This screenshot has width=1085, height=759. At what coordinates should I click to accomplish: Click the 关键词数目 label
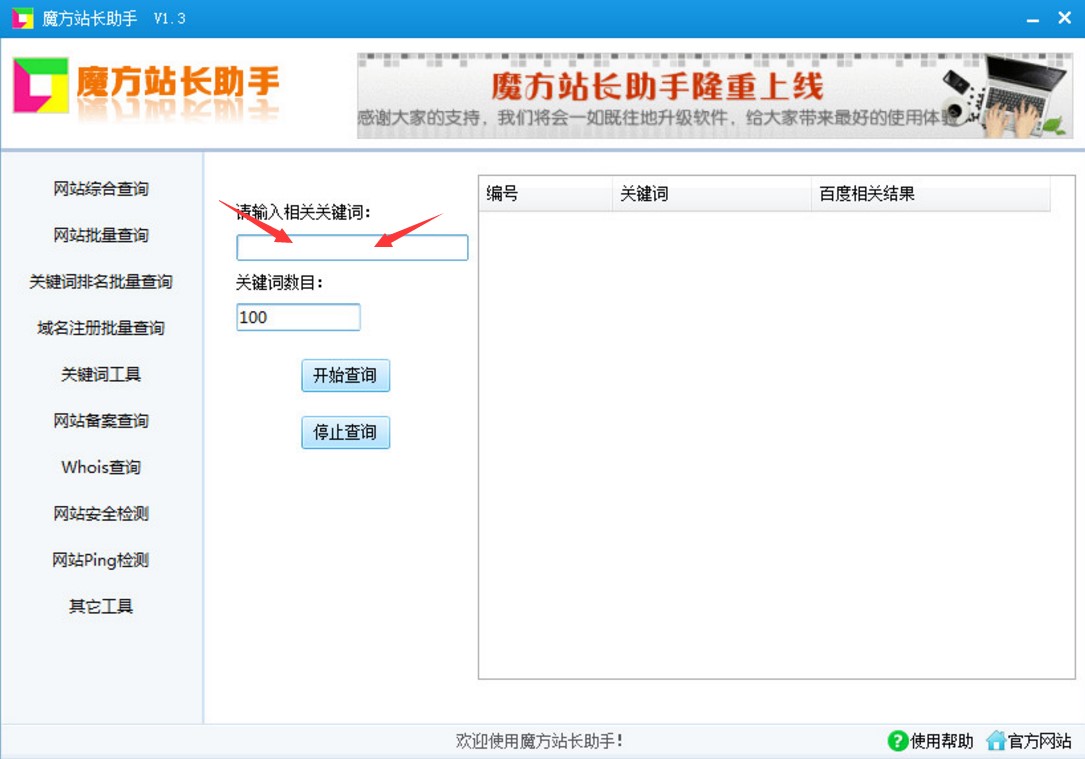point(280,283)
